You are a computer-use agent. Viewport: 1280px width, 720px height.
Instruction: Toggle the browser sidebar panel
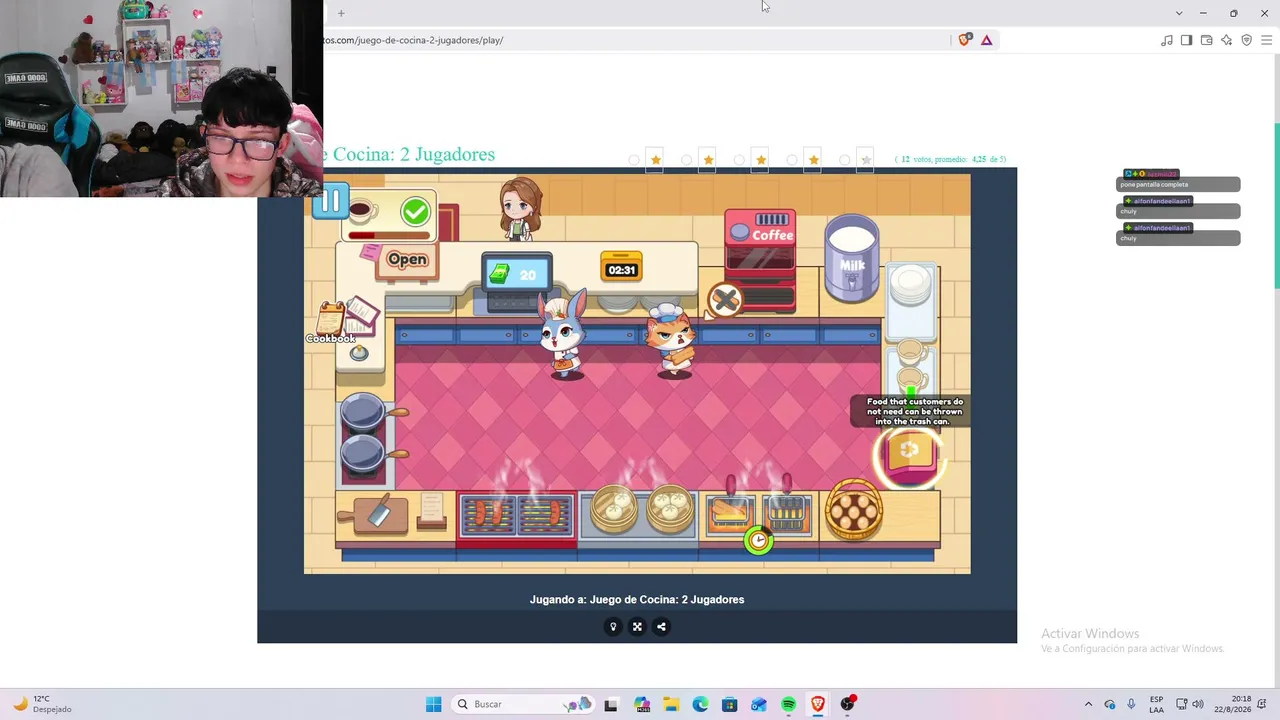1186,40
